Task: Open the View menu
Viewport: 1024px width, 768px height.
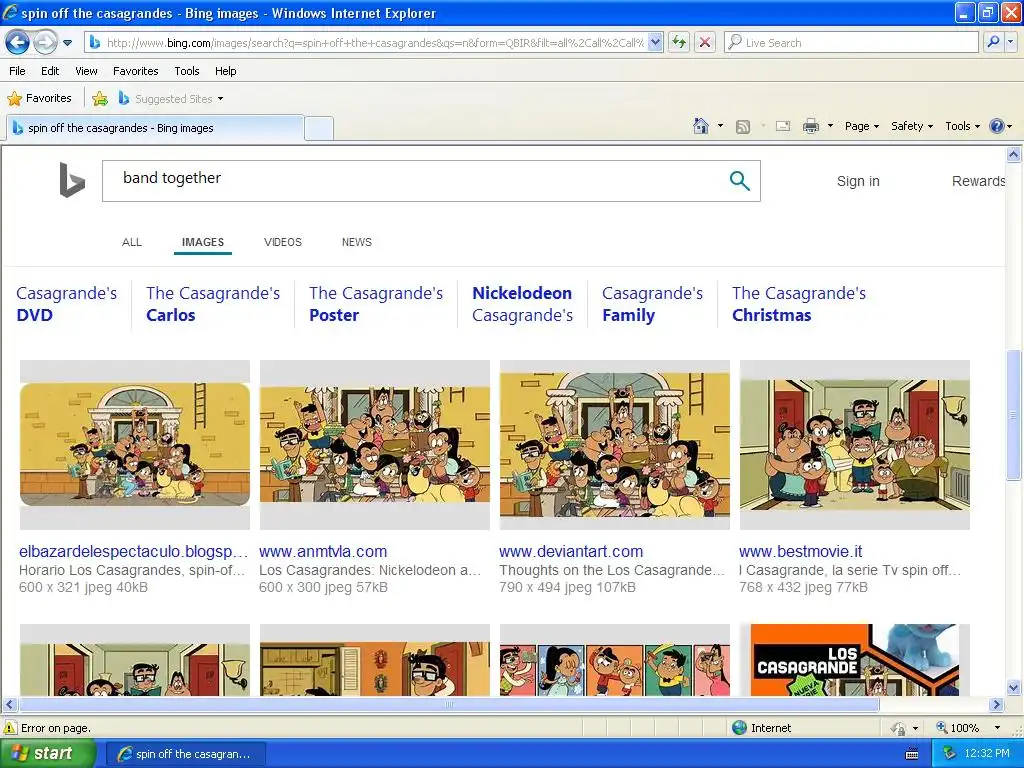Action: tap(86, 71)
